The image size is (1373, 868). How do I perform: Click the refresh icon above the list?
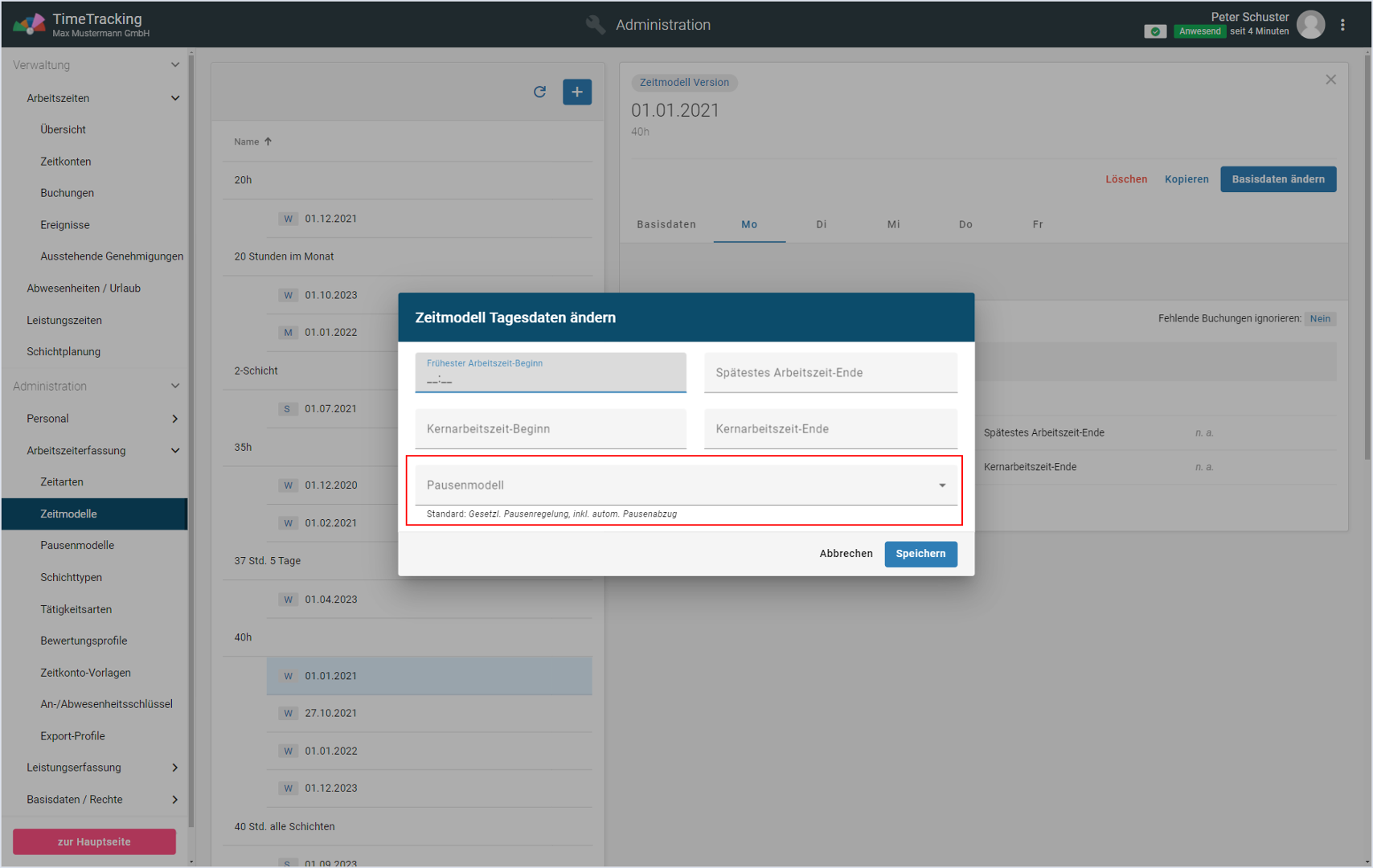pos(539,92)
